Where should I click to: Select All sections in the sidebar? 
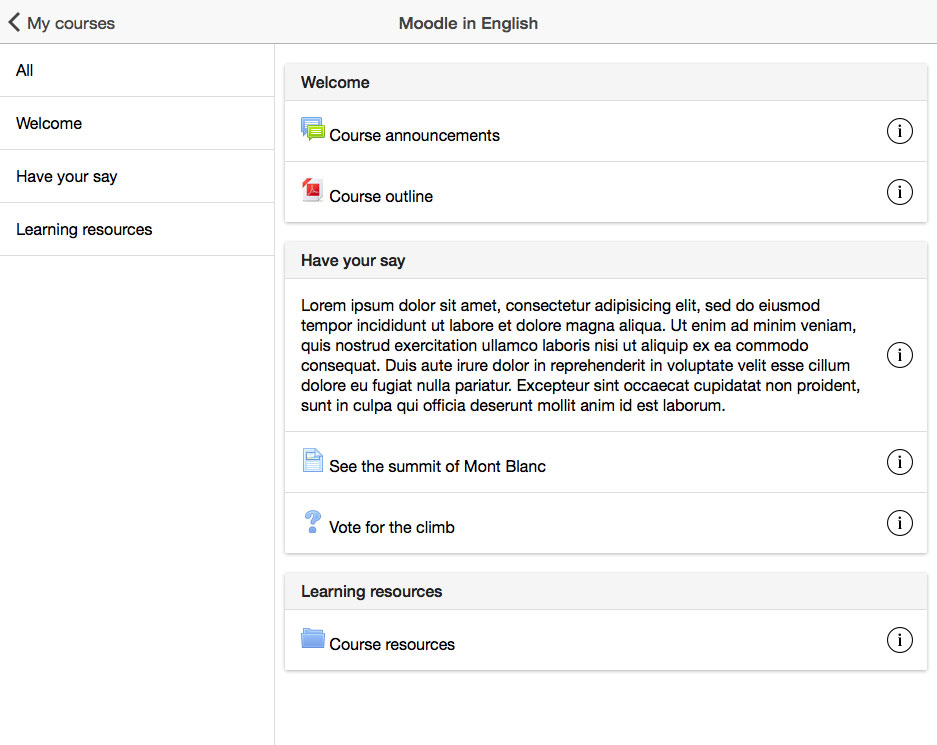137,70
